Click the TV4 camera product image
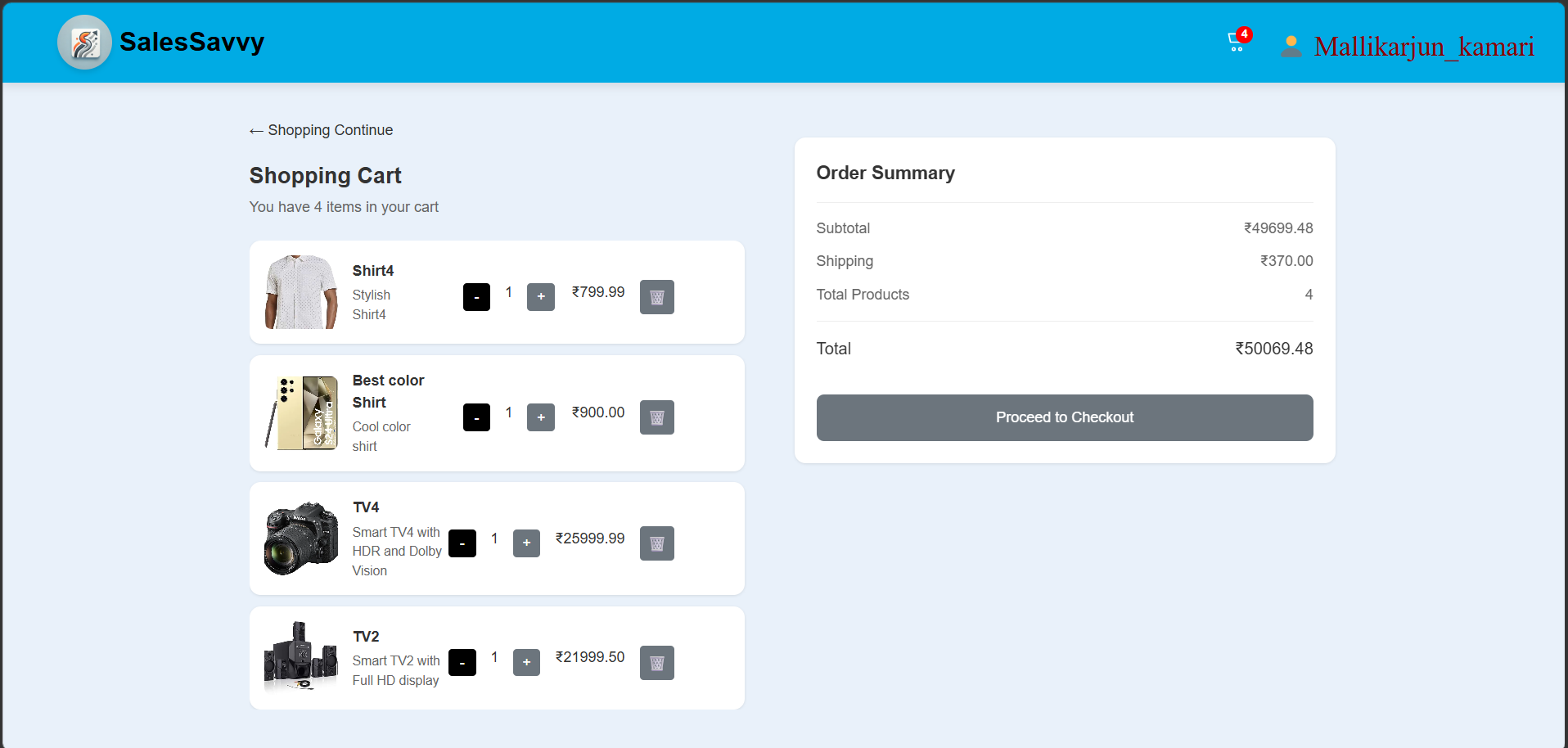The width and height of the screenshot is (1568, 748). coord(301,538)
